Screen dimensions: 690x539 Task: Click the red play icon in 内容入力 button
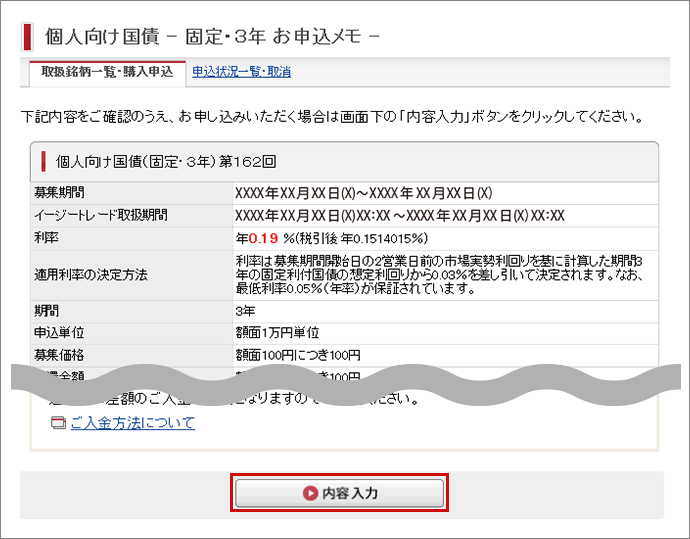(309, 493)
